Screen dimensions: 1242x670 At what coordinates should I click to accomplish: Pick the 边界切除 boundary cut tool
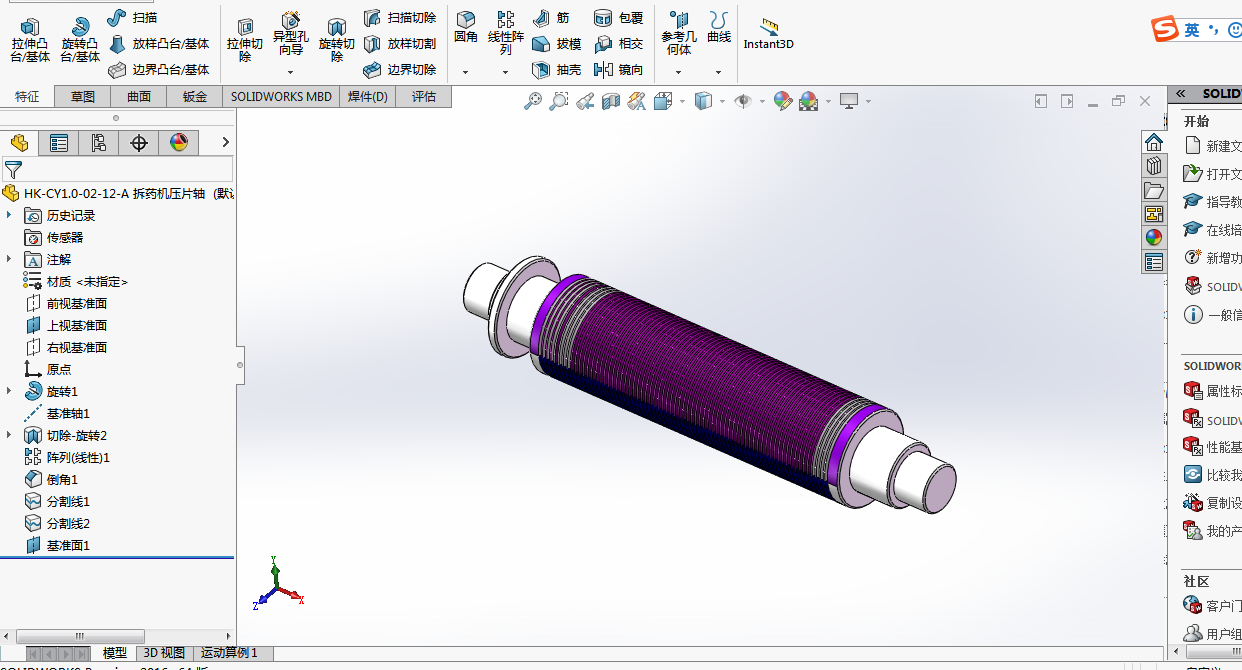399,70
